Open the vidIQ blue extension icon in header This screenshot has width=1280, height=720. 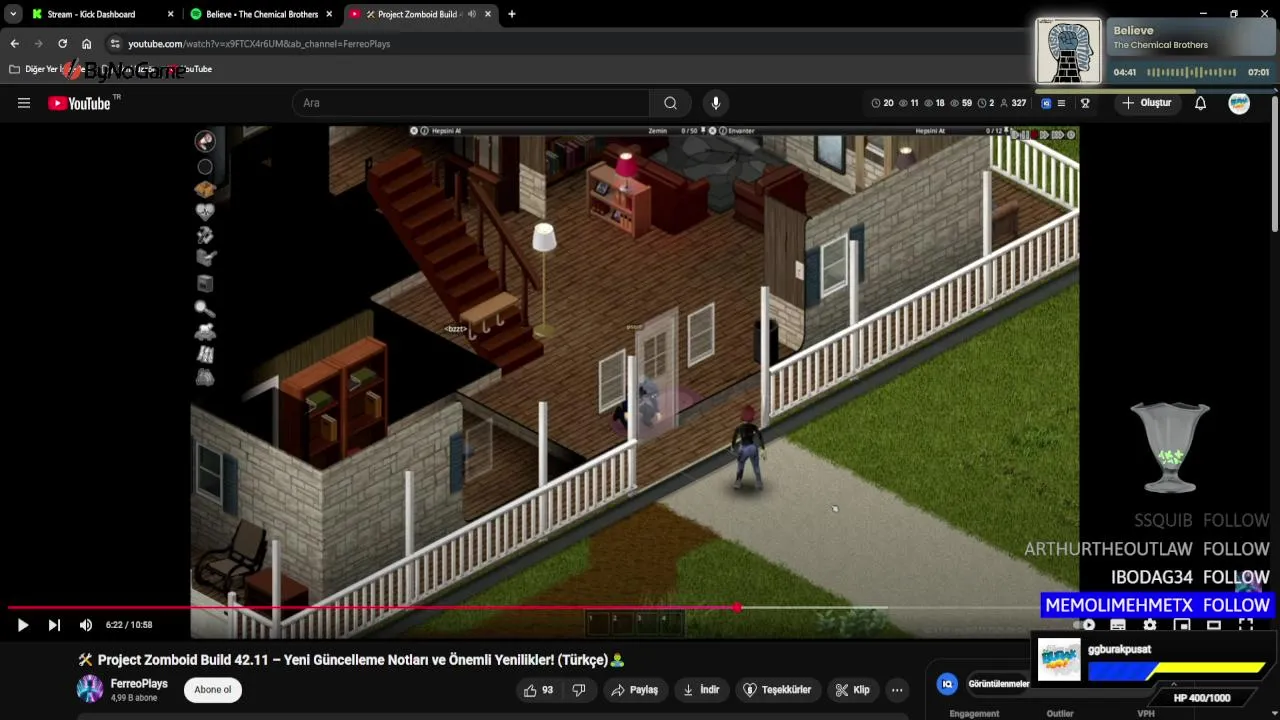click(1046, 103)
